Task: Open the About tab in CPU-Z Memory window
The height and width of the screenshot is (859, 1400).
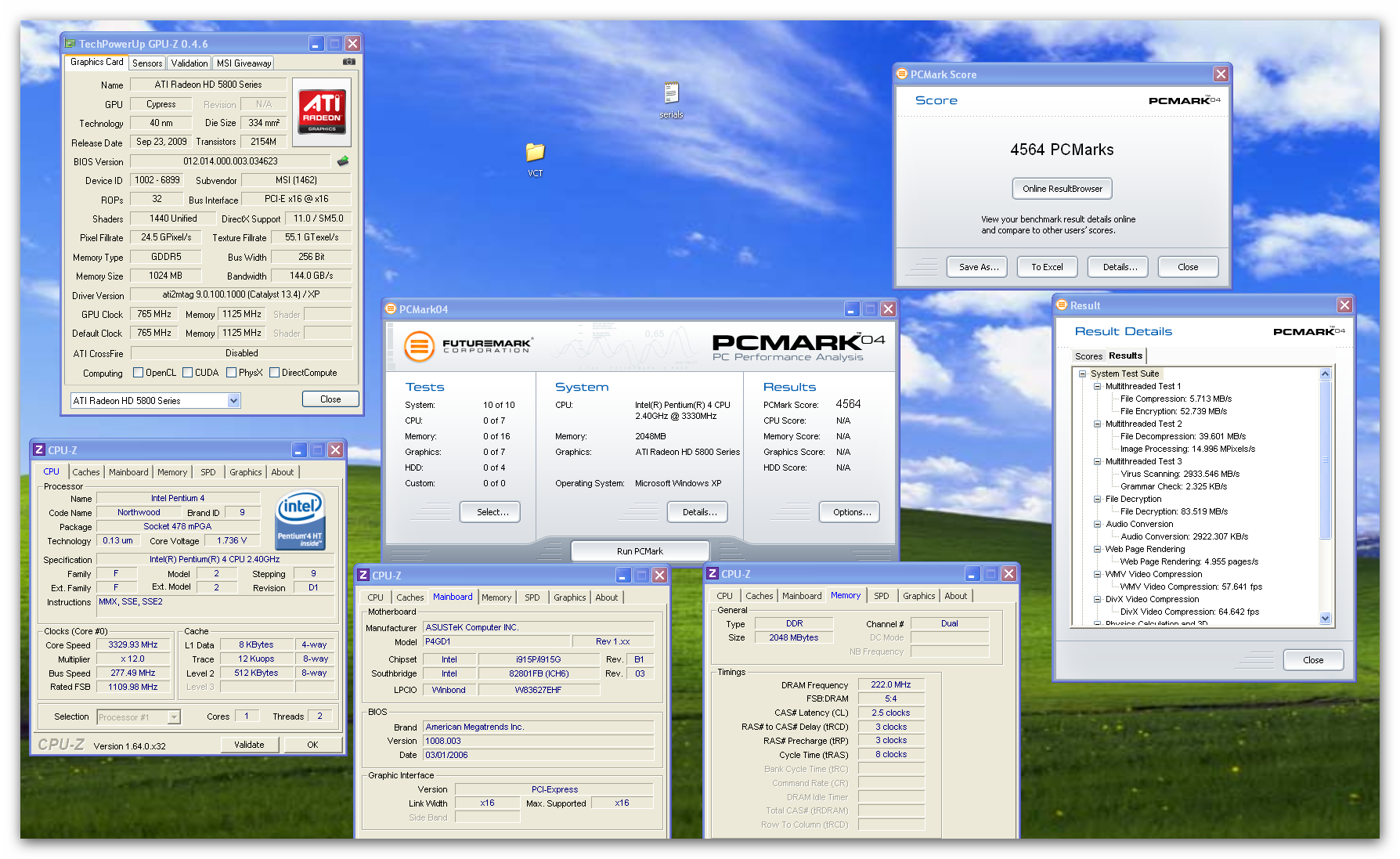Action: pos(955,596)
